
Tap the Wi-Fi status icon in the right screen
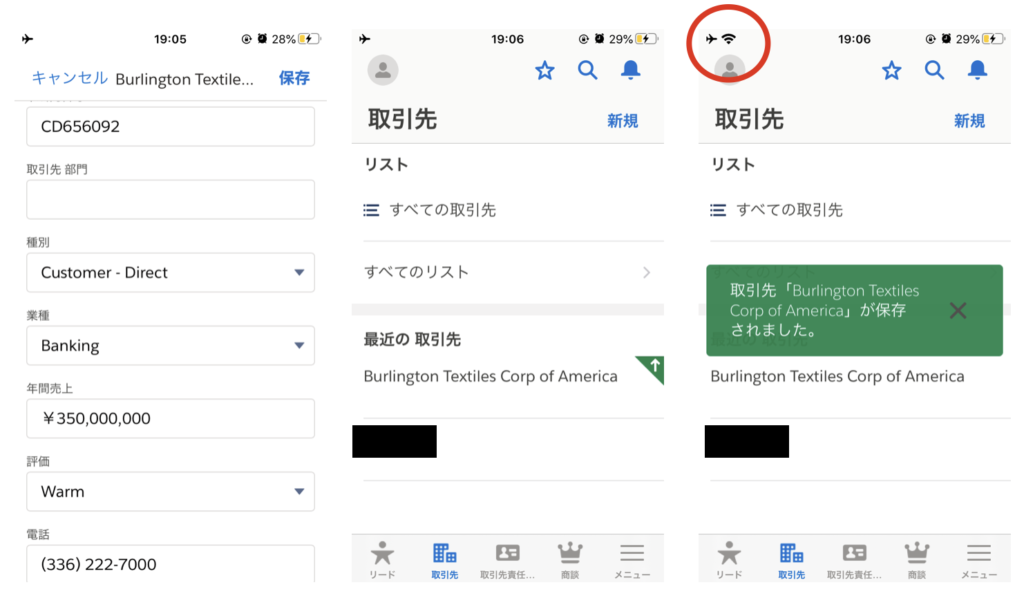click(729, 39)
